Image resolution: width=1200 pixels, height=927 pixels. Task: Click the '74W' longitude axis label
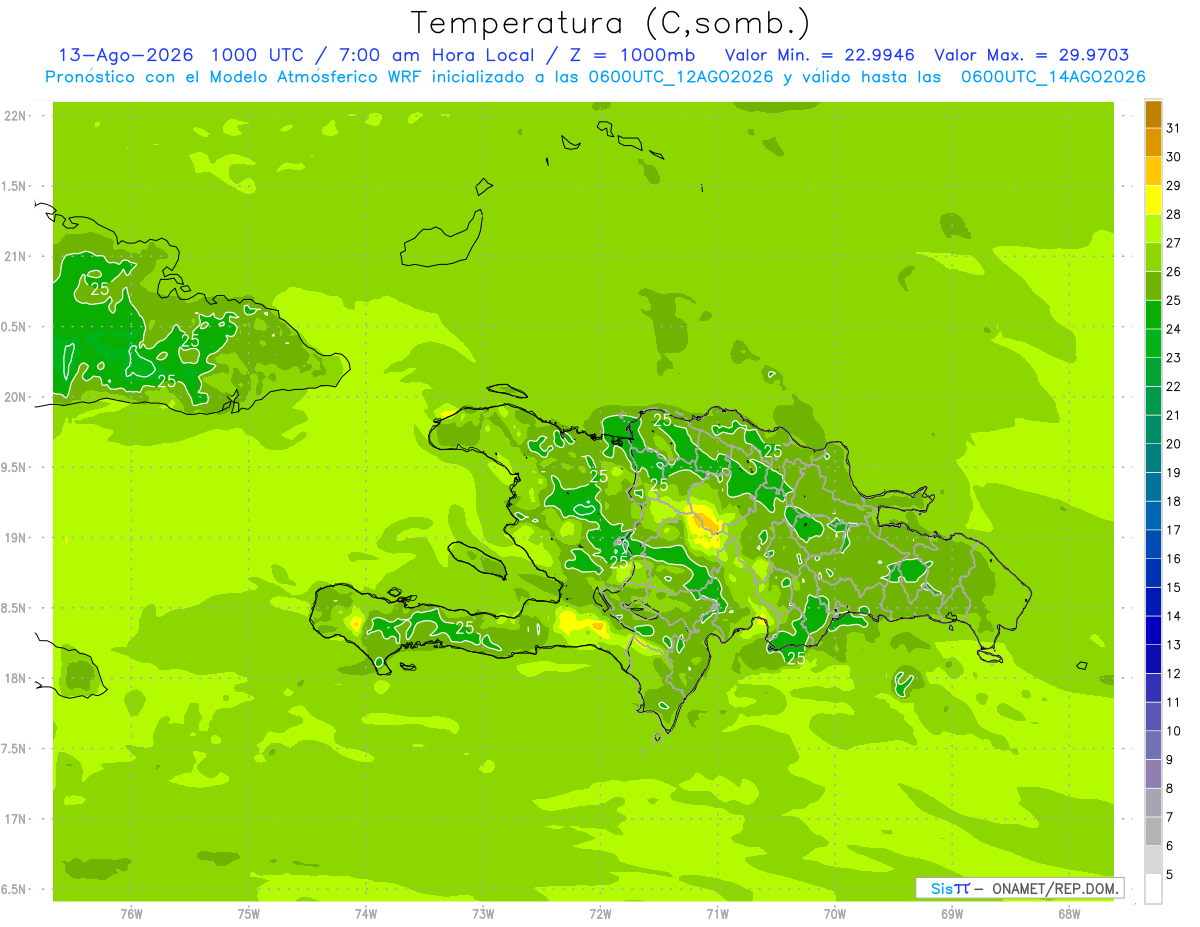[366, 914]
